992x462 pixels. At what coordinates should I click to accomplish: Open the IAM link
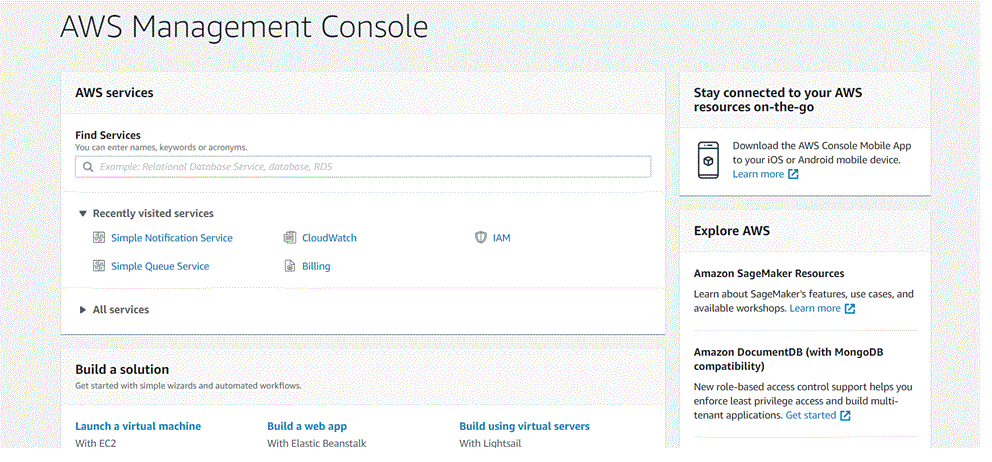tap(502, 238)
